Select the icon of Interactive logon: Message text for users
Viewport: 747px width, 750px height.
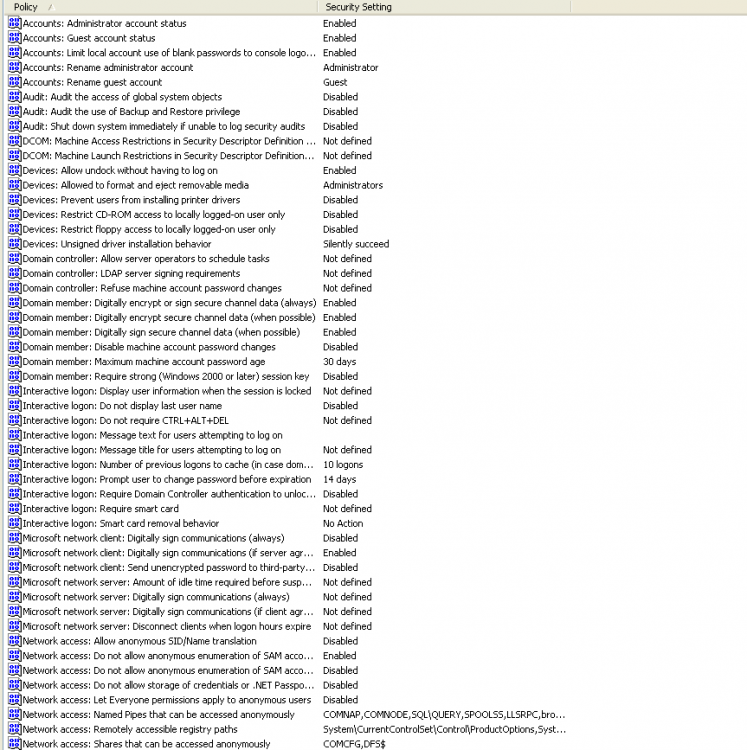(15, 435)
